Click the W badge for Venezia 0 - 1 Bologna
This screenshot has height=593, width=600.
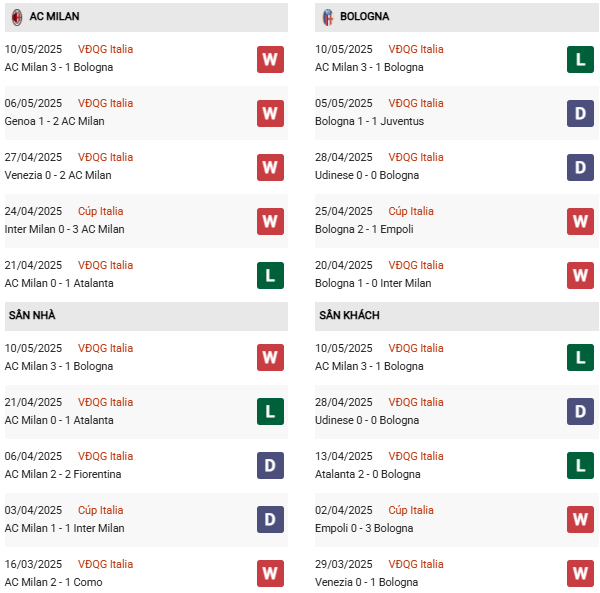(x=580, y=573)
